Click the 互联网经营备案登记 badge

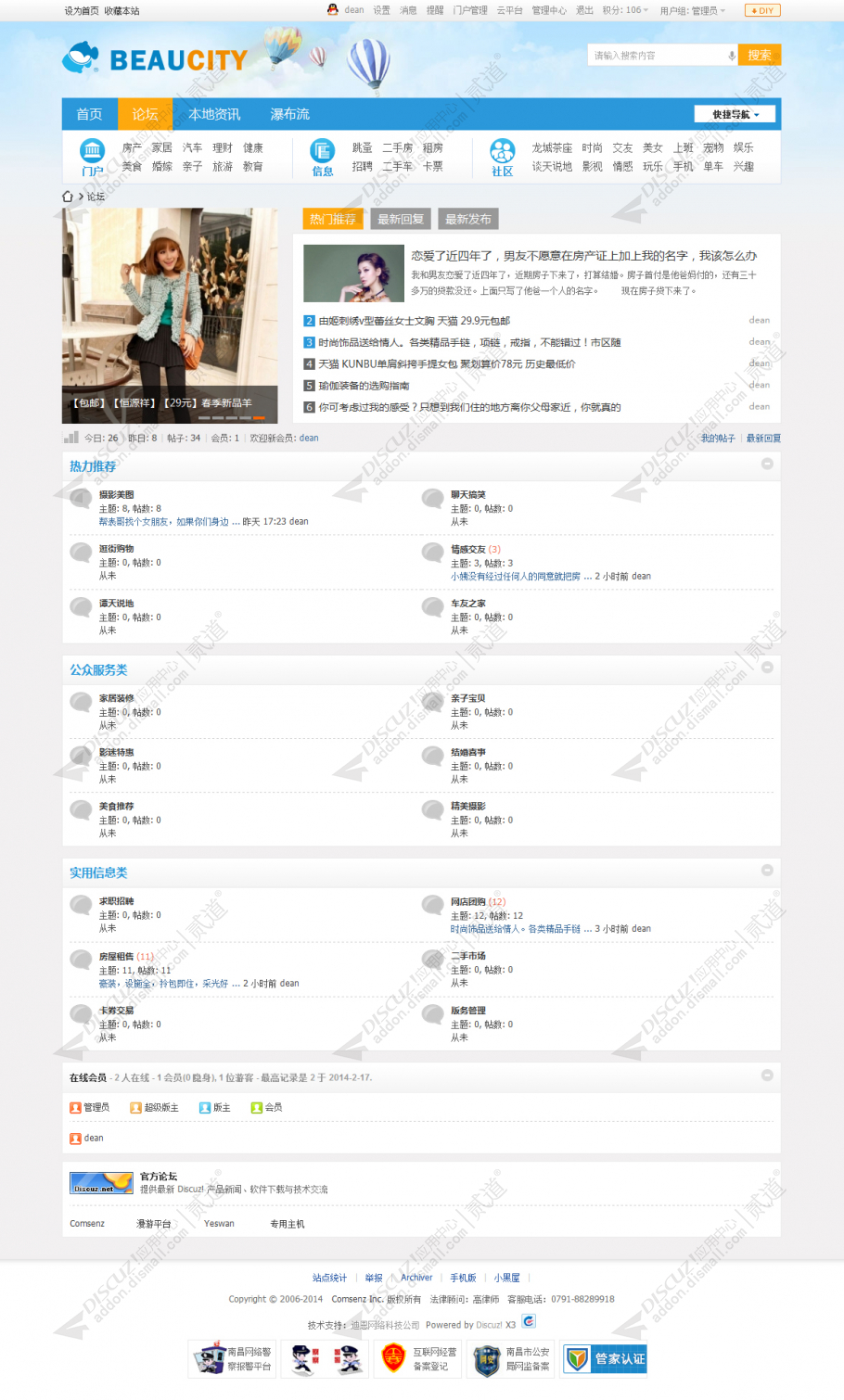point(417,1359)
